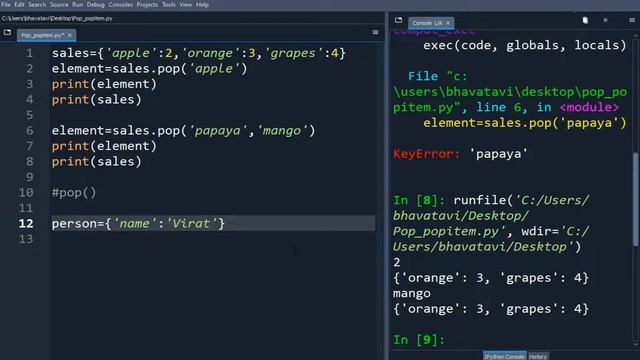
Task: Switch to the History bottom tab
Action: tap(538, 356)
